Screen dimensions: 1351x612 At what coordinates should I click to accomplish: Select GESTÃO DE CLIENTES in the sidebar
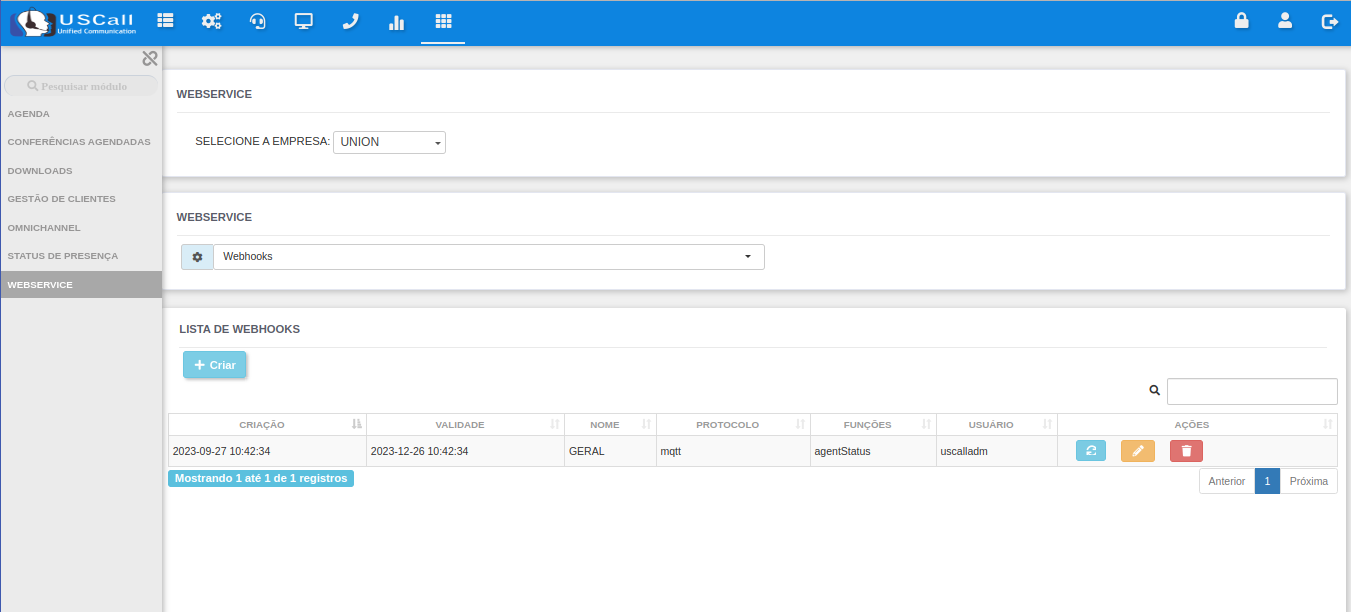(81, 199)
